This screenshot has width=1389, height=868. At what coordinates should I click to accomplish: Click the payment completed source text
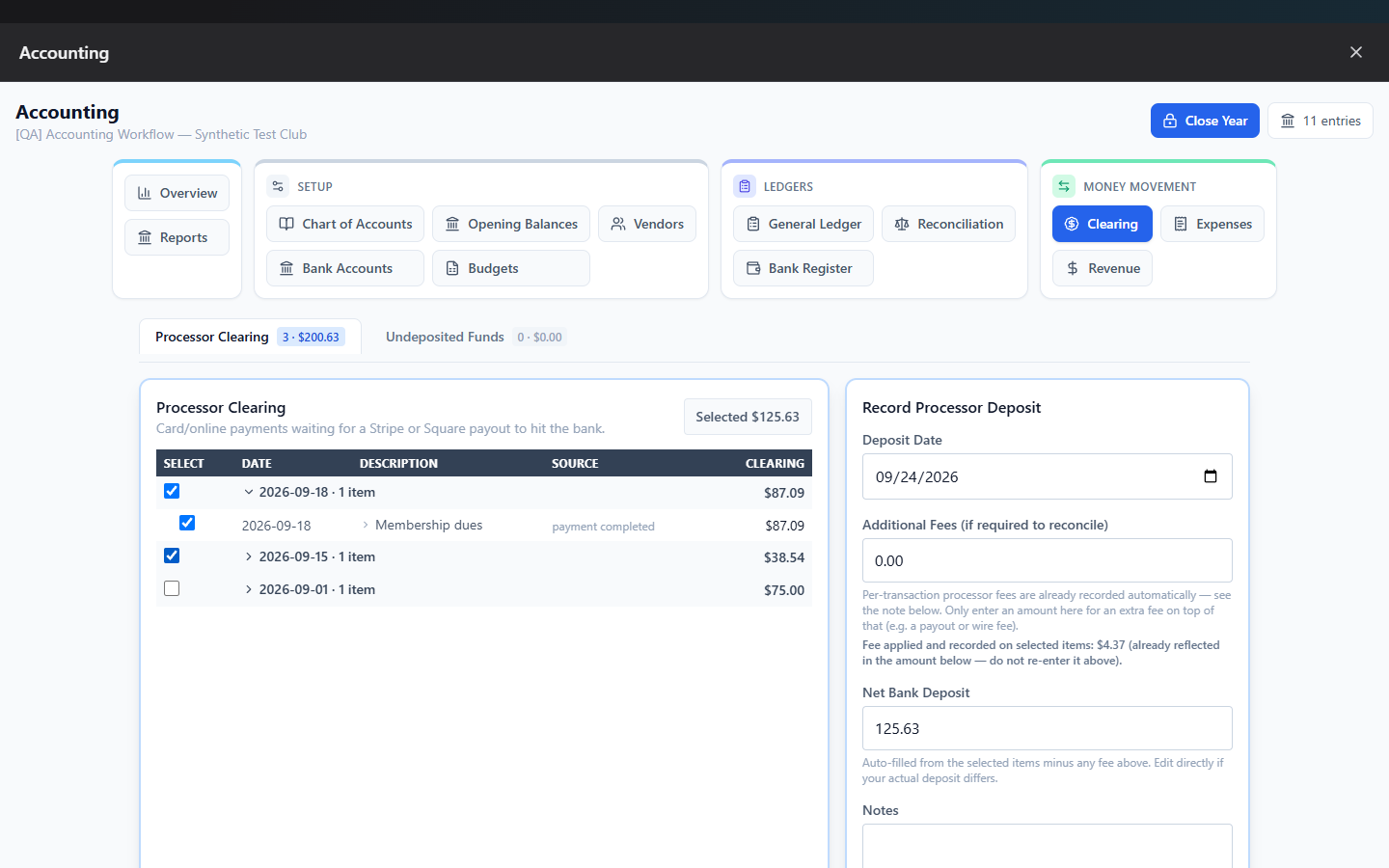click(603, 527)
